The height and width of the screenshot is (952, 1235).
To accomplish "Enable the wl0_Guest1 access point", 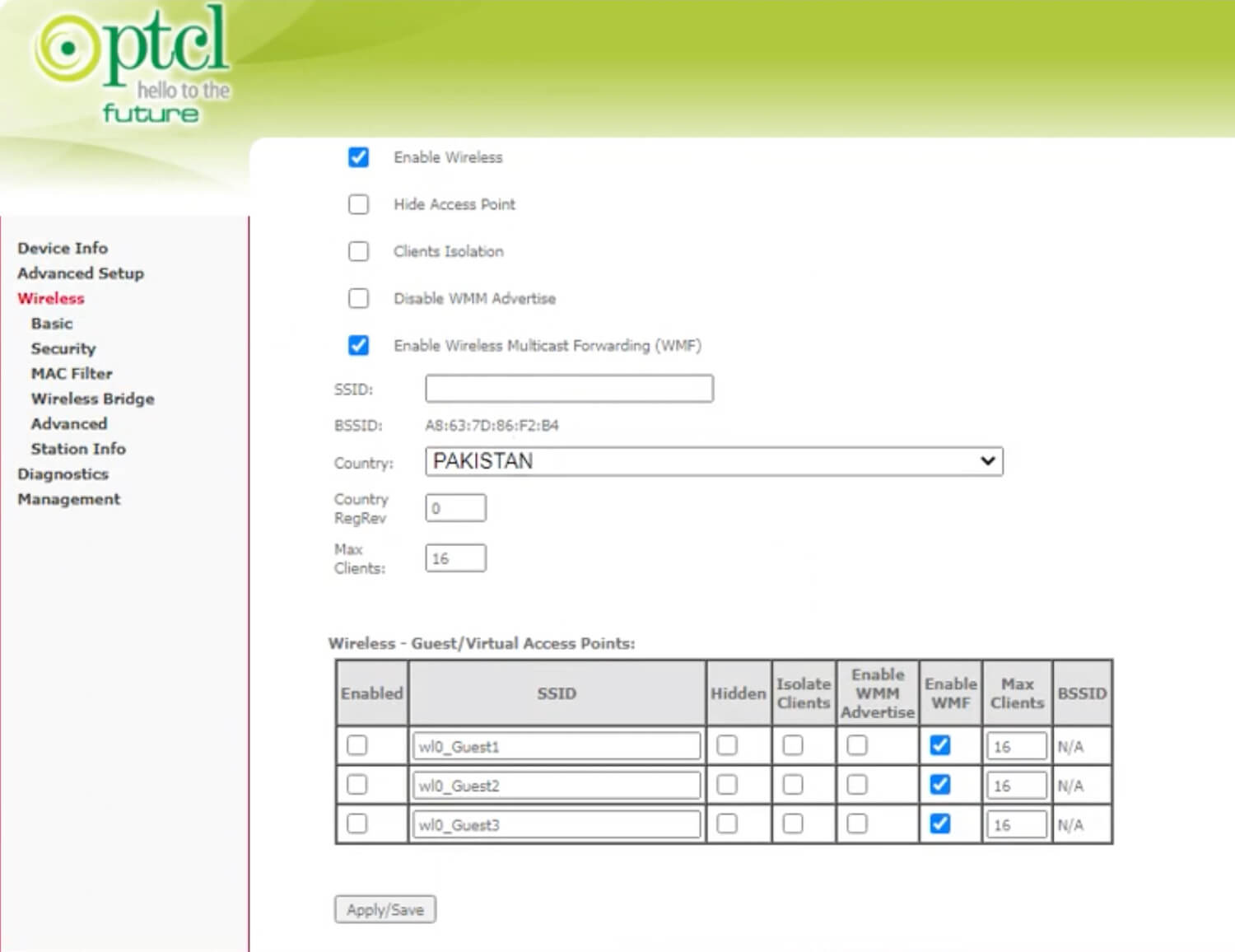I will pyautogui.click(x=357, y=745).
